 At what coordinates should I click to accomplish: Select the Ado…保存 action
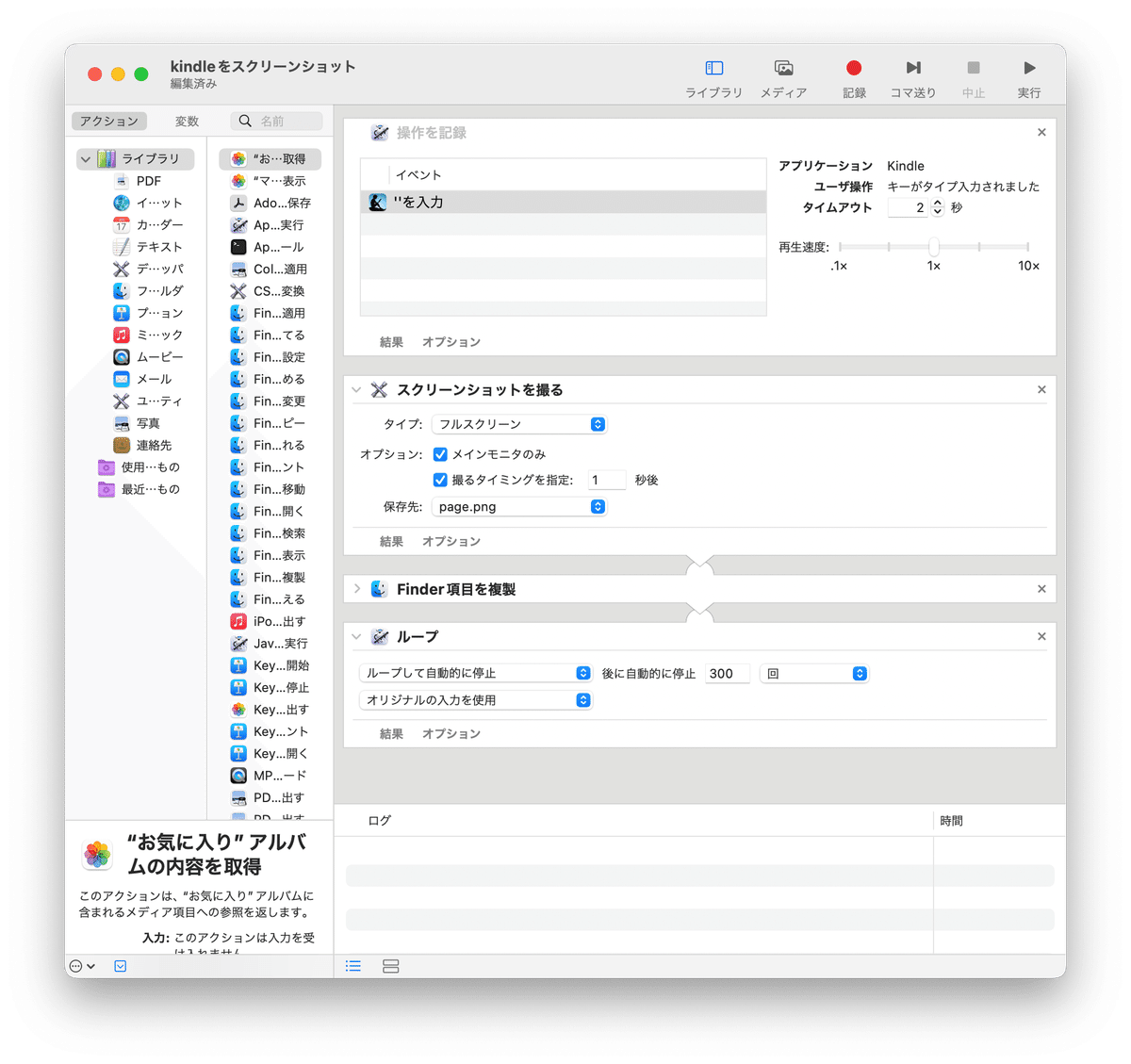(x=270, y=203)
